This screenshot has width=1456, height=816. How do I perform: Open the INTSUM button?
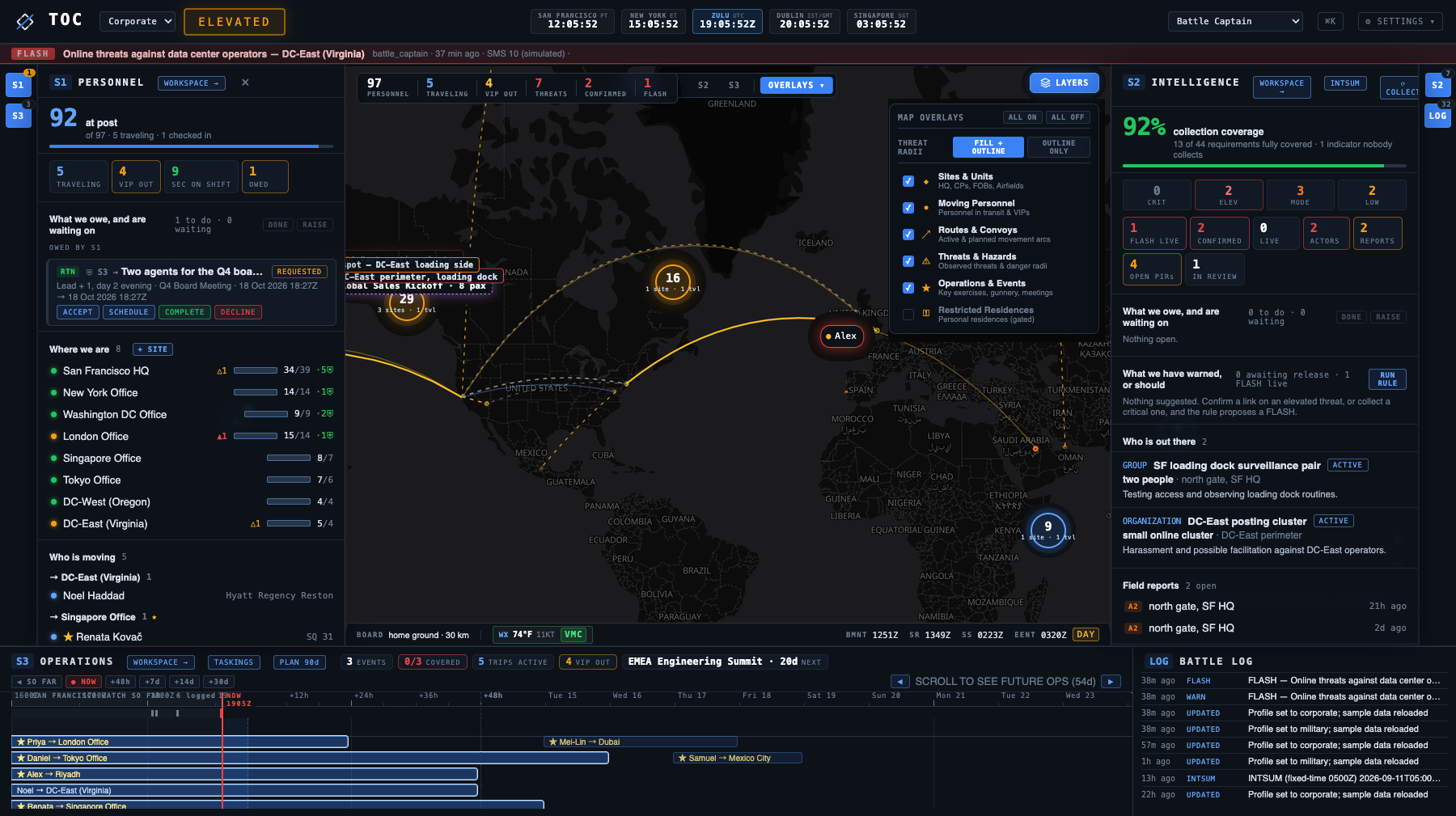1345,83
